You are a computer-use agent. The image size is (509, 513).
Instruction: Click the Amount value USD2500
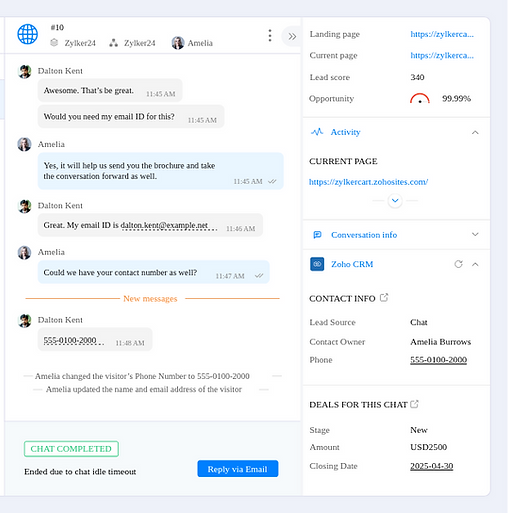[428, 447]
